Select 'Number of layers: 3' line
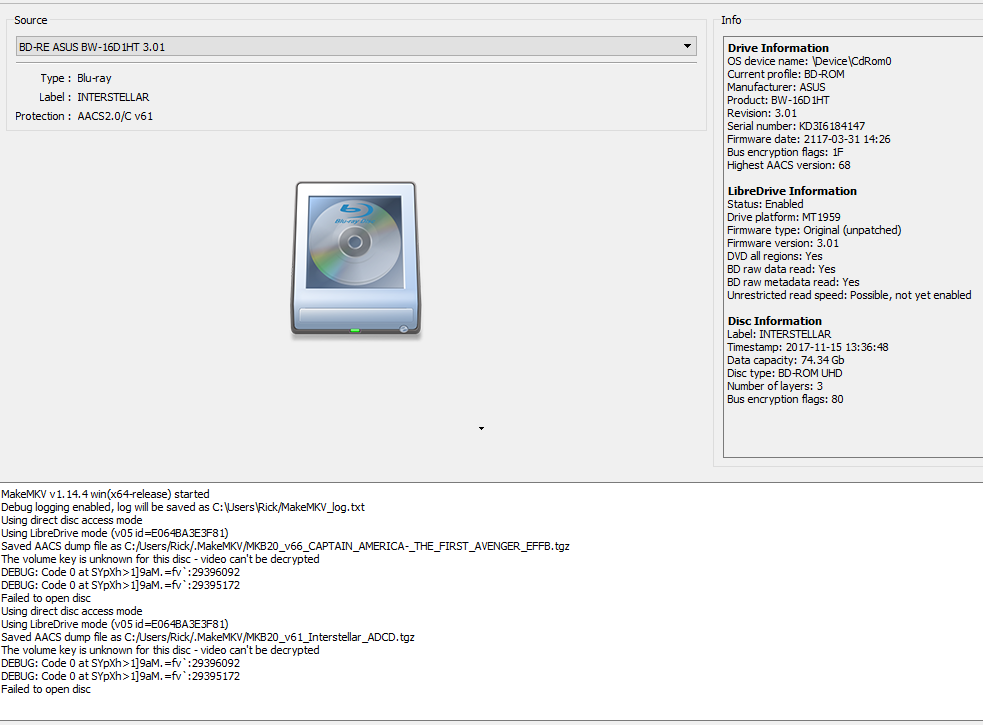This screenshot has width=983, height=725. [x=775, y=386]
